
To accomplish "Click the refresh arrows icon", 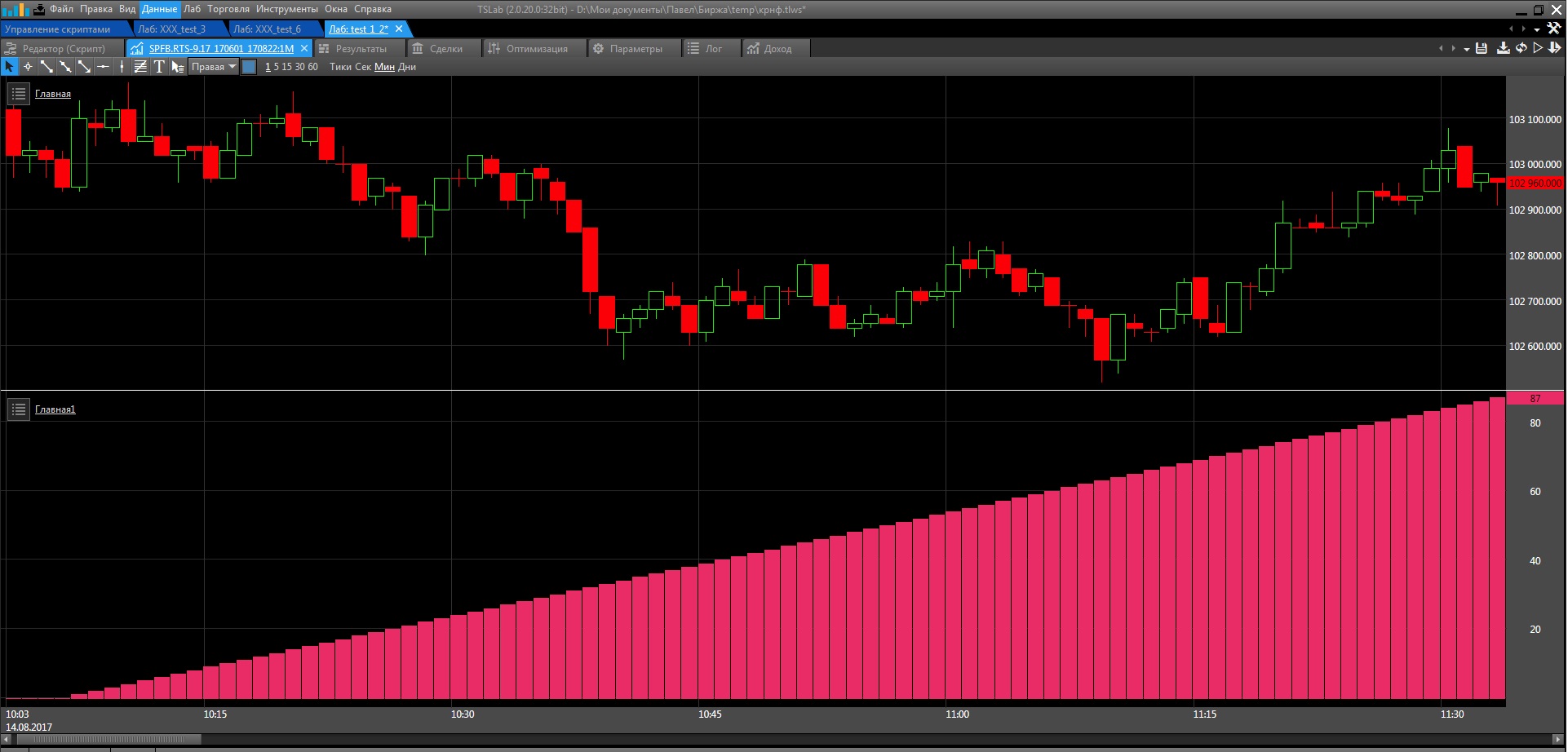I will click(x=1521, y=48).
